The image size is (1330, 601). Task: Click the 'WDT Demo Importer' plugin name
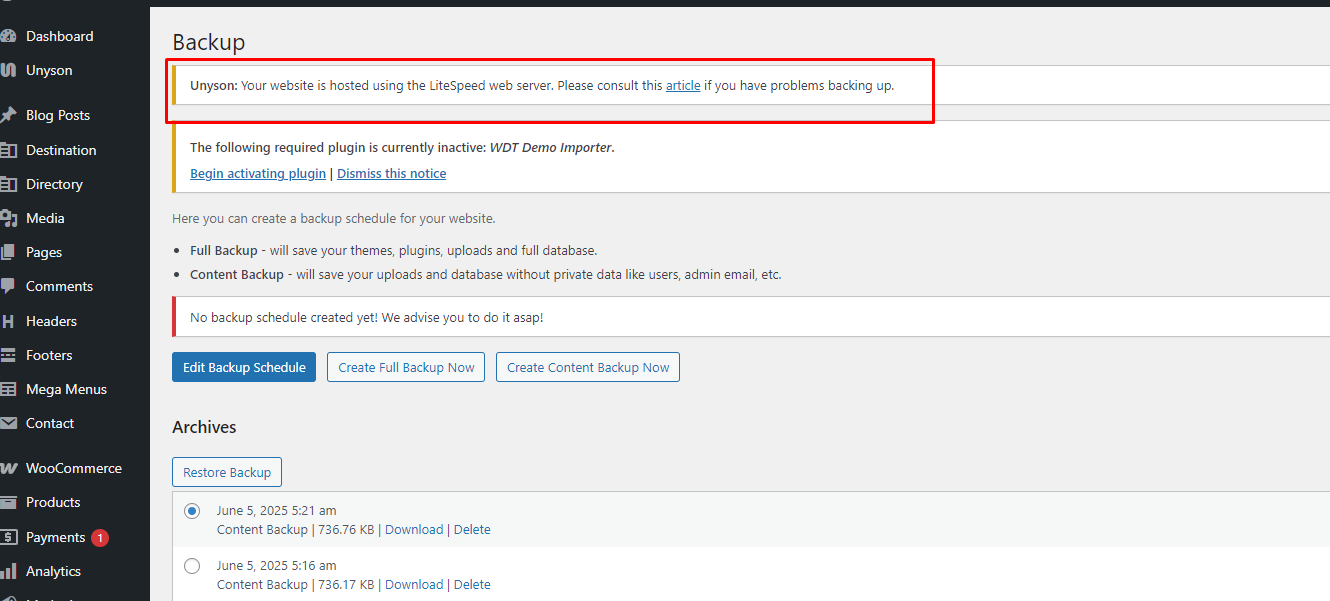(550, 147)
